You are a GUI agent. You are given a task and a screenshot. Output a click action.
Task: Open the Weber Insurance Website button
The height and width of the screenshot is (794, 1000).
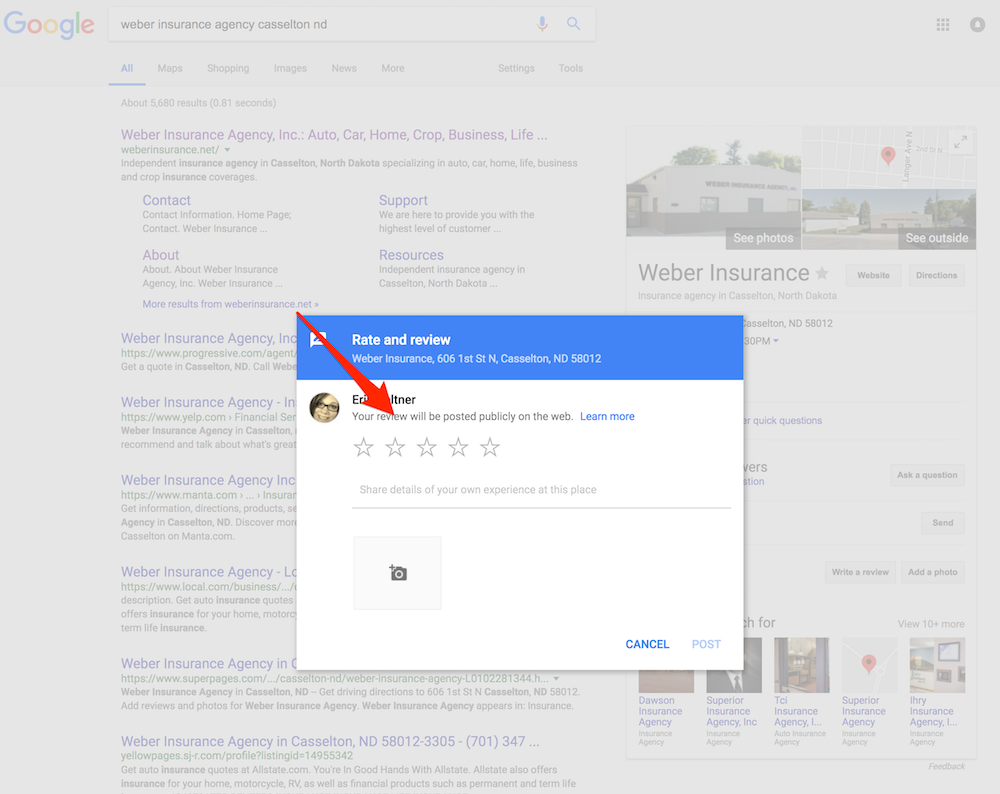pos(873,276)
